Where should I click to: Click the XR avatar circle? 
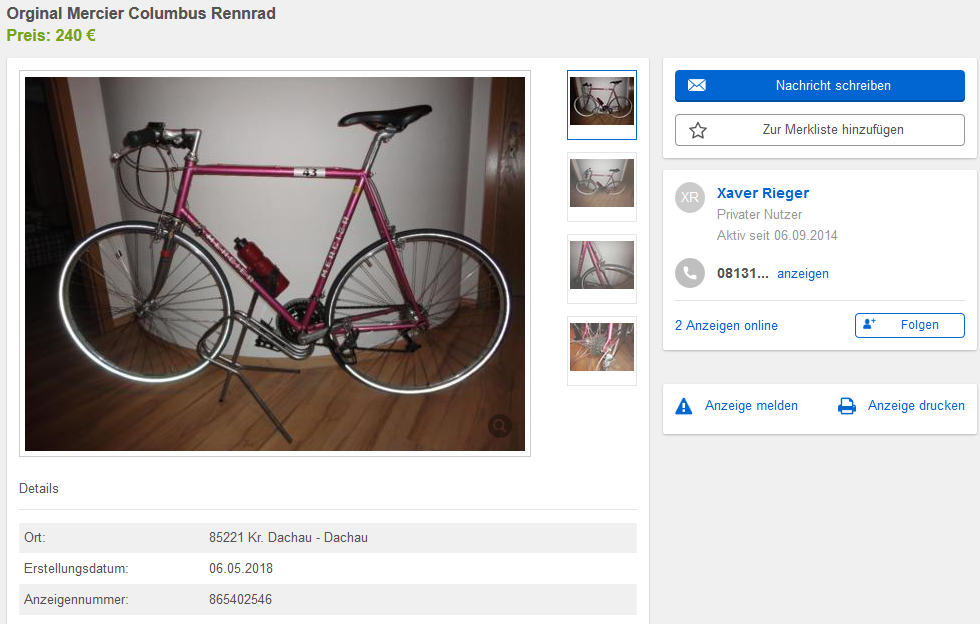coord(689,197)
